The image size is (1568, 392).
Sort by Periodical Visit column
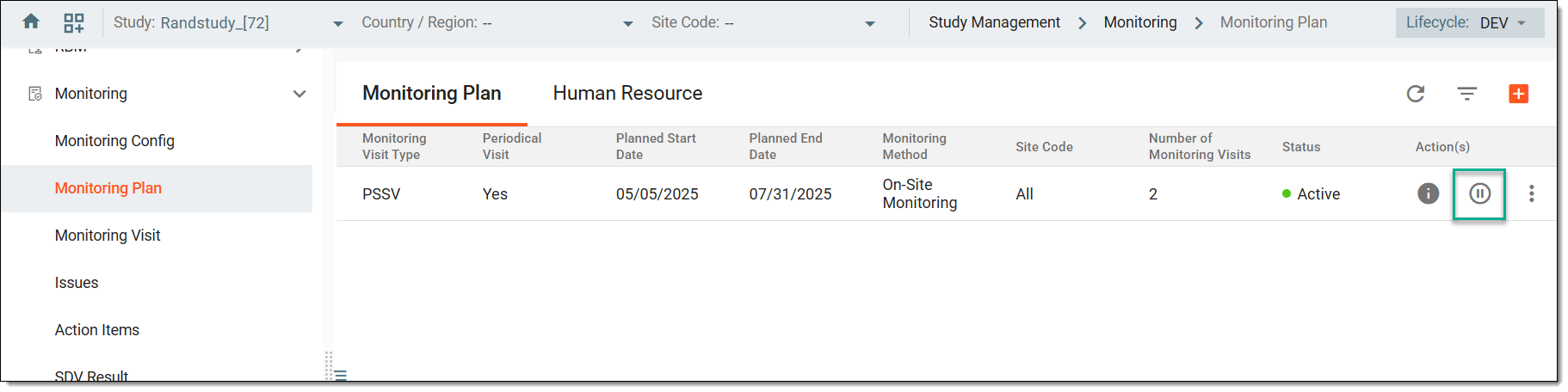click(x=512, y=146)
